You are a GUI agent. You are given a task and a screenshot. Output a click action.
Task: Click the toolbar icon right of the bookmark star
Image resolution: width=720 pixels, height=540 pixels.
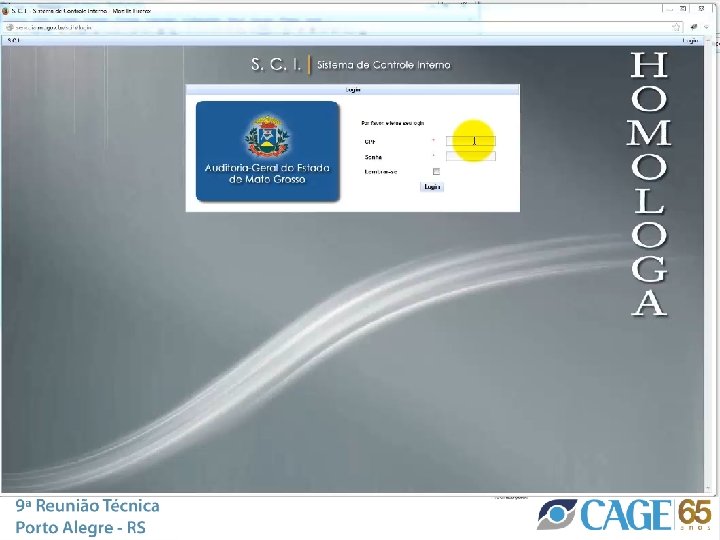coord(694,27)
